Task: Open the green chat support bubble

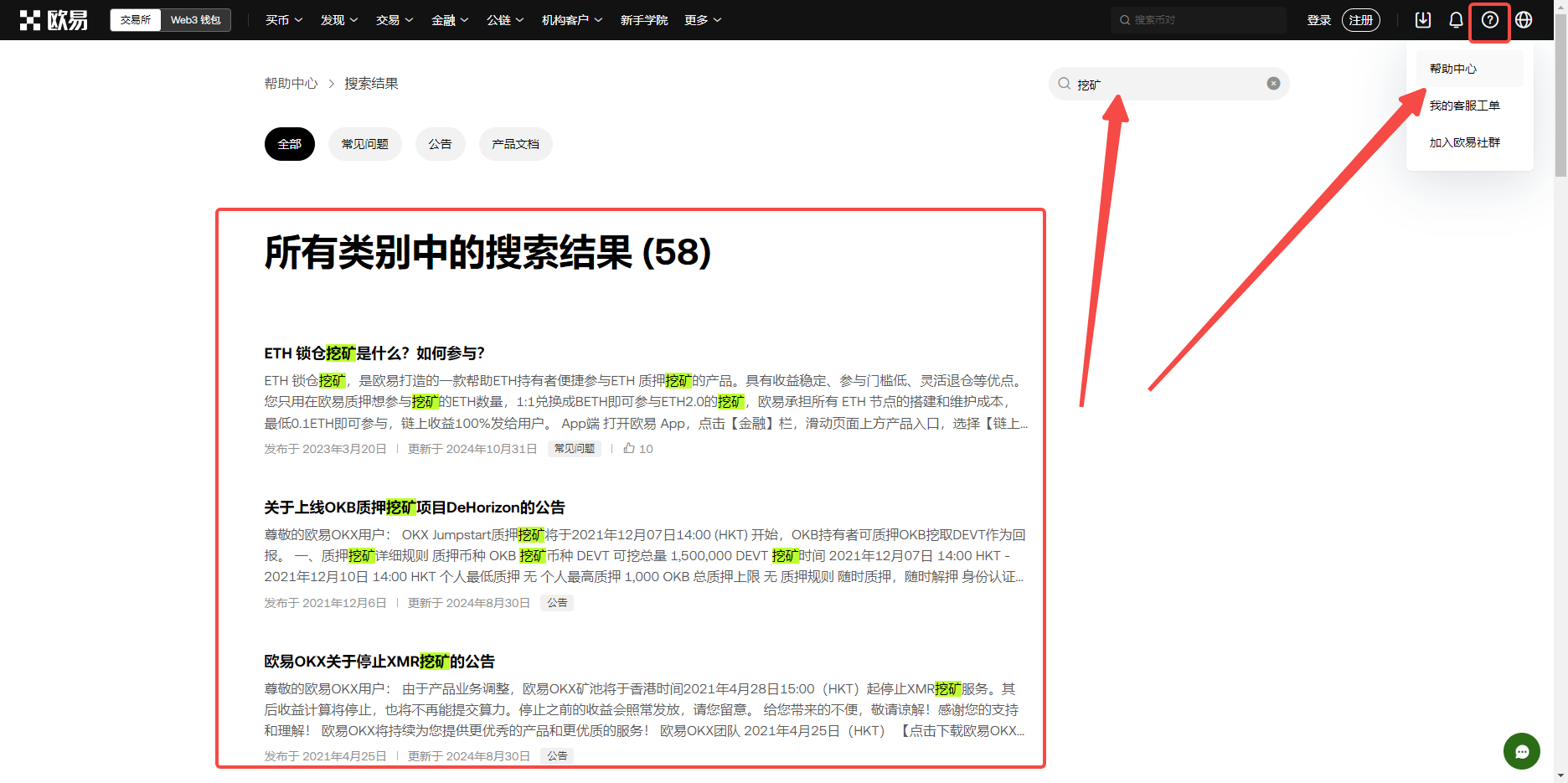Action: (1522, 751)
